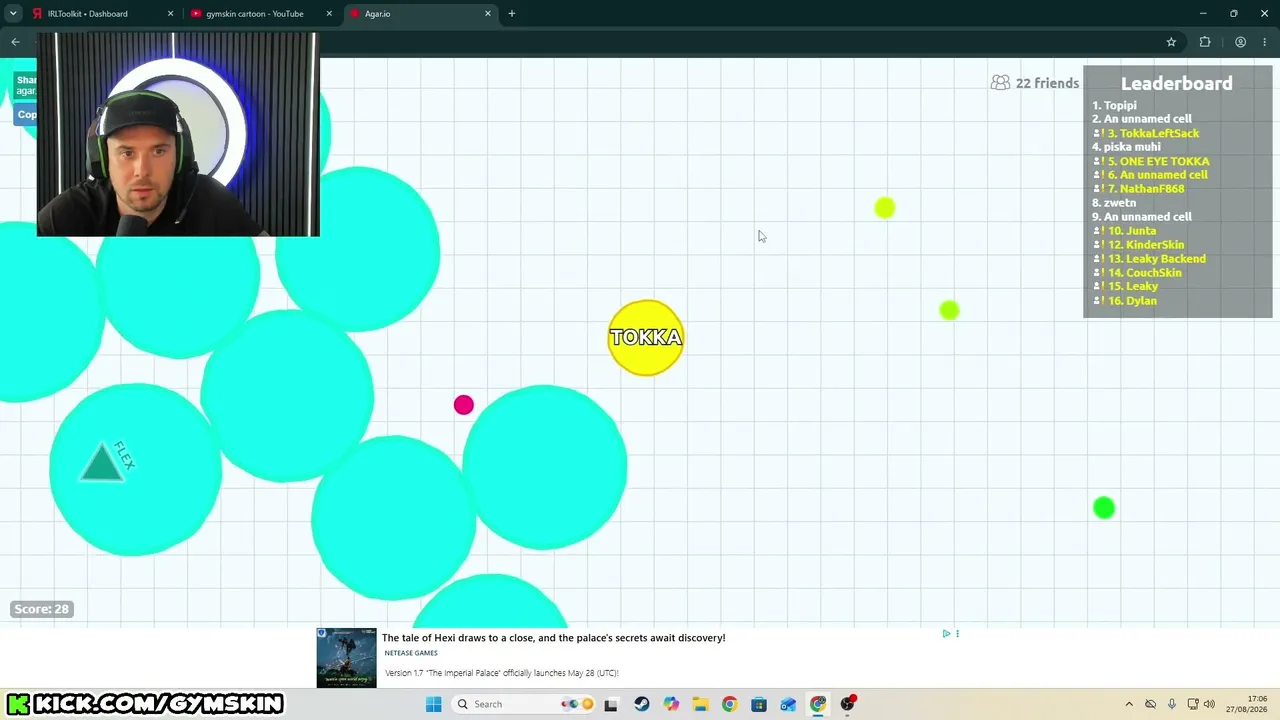Select leaderboard entry 15. Leaky
Viewport: 1280px width, 720px height.
pyautogui.click(x=1125, y=287)
